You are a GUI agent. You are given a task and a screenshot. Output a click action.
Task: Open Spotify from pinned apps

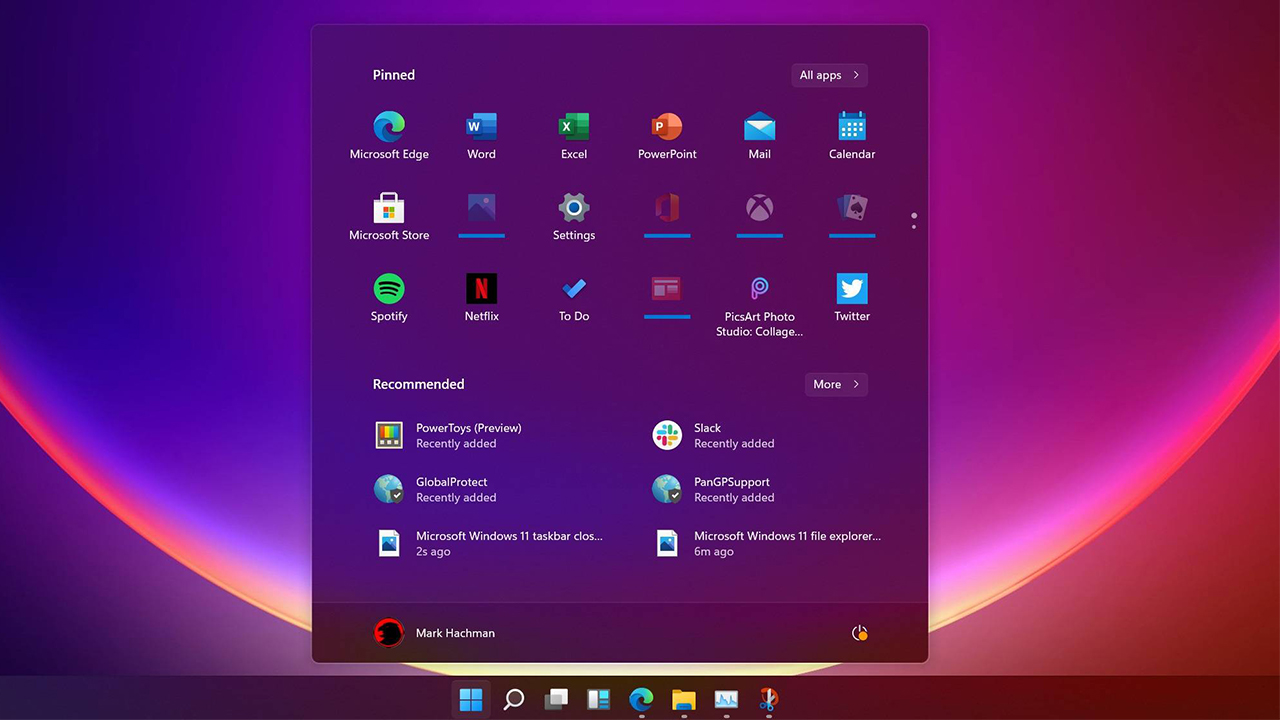(x=389, y=297)
